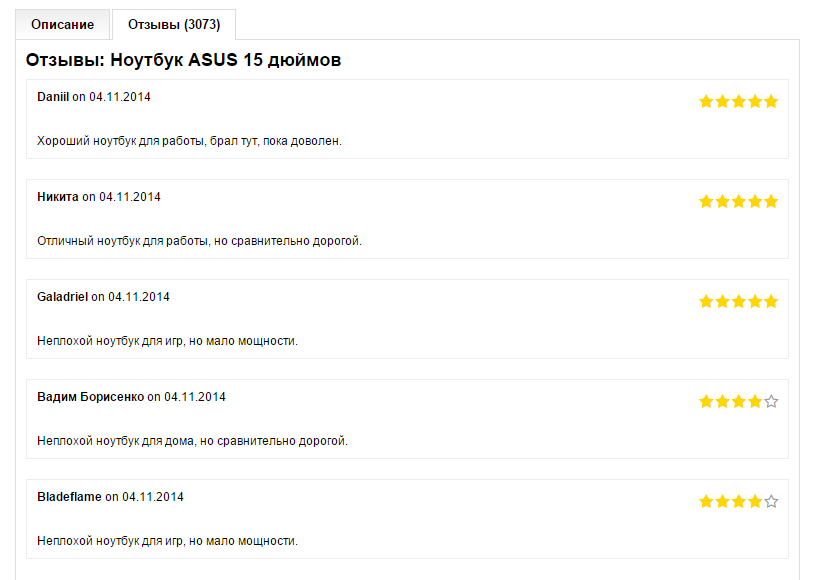816x580 pixels.
Task: Select the Отзывы (3073) tab
Action: click(174, 24)
